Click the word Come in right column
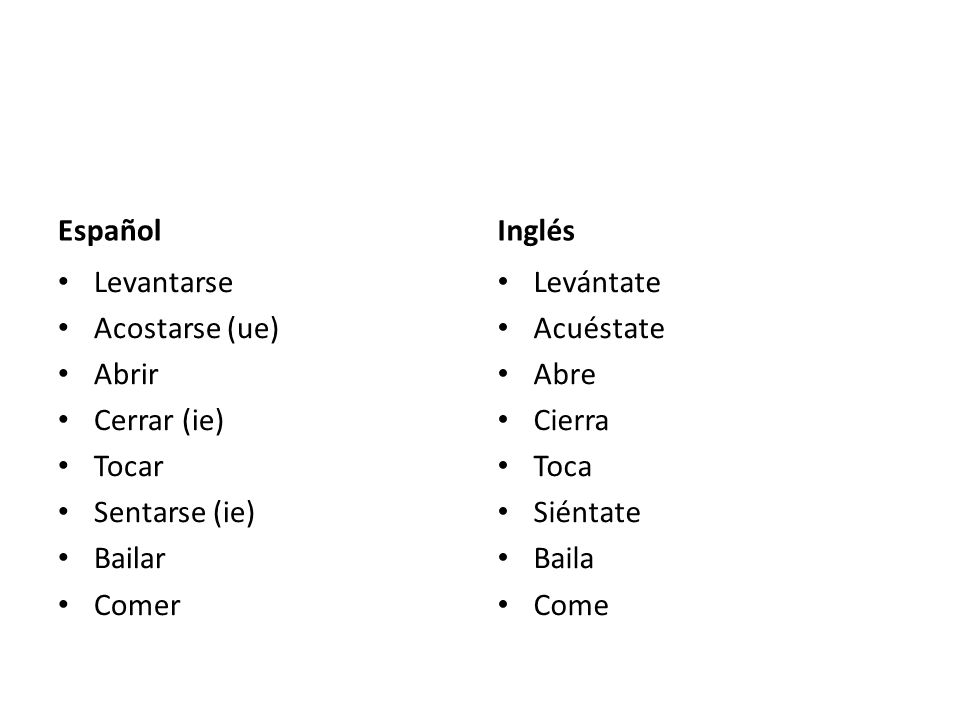Screen dimensions: 960x720 pyautogui.click(x=571, y=606)
